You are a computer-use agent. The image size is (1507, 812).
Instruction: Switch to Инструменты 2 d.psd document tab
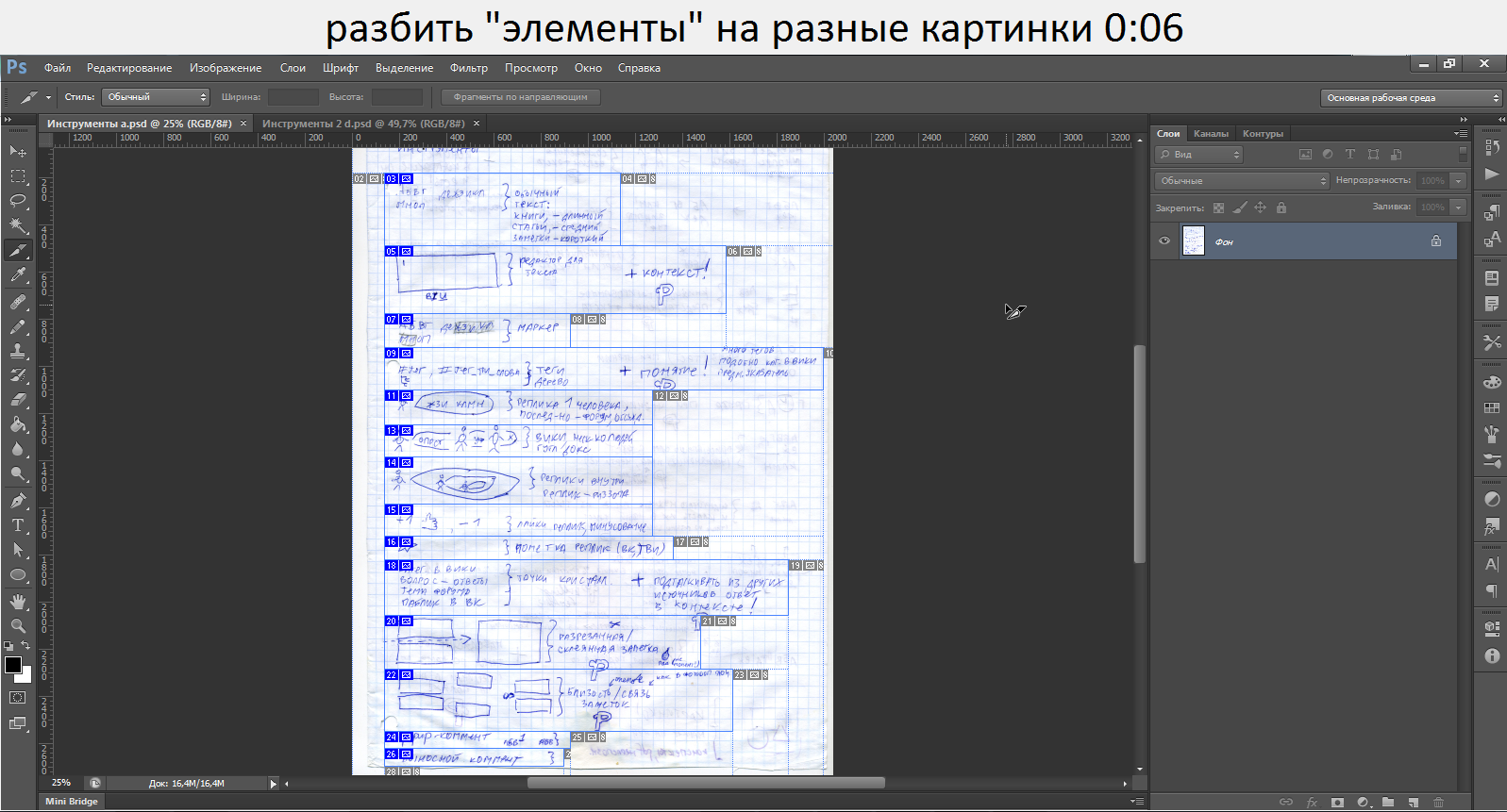pos(363,124)
